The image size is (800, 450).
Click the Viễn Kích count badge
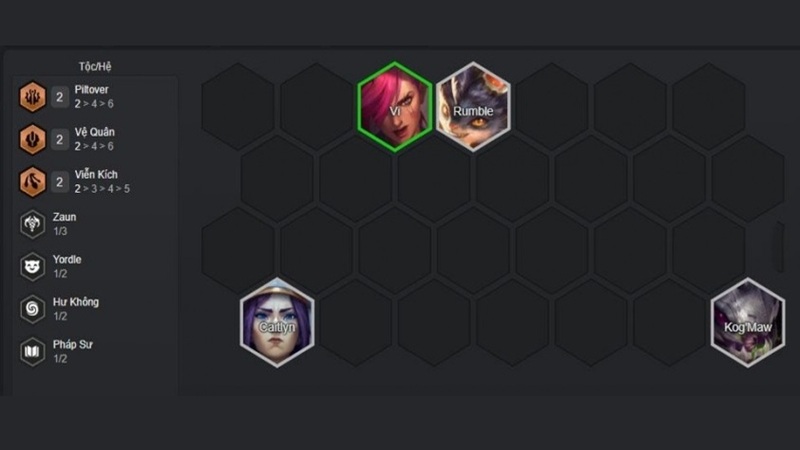click(60, 182)
